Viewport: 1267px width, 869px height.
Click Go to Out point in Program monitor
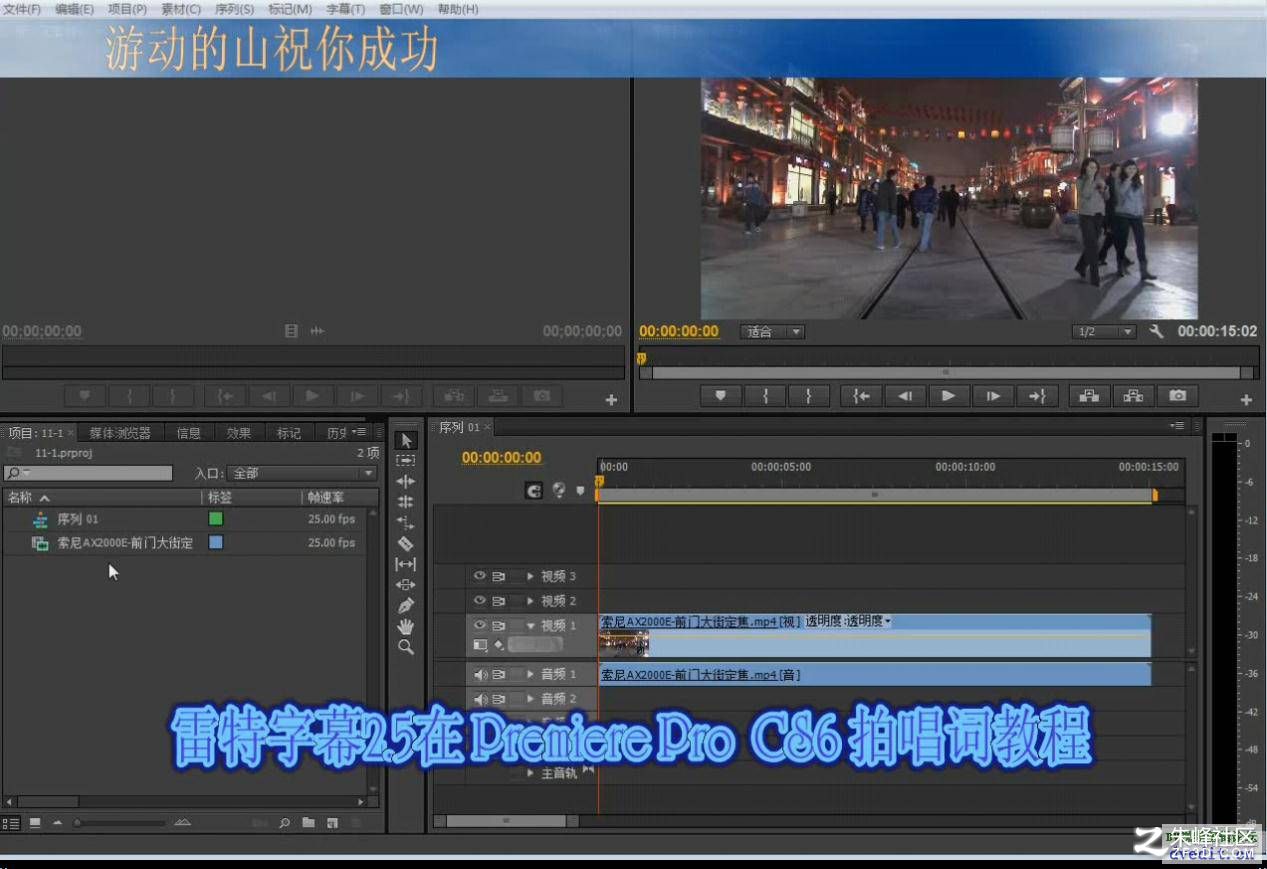(x=1037, y=396)
